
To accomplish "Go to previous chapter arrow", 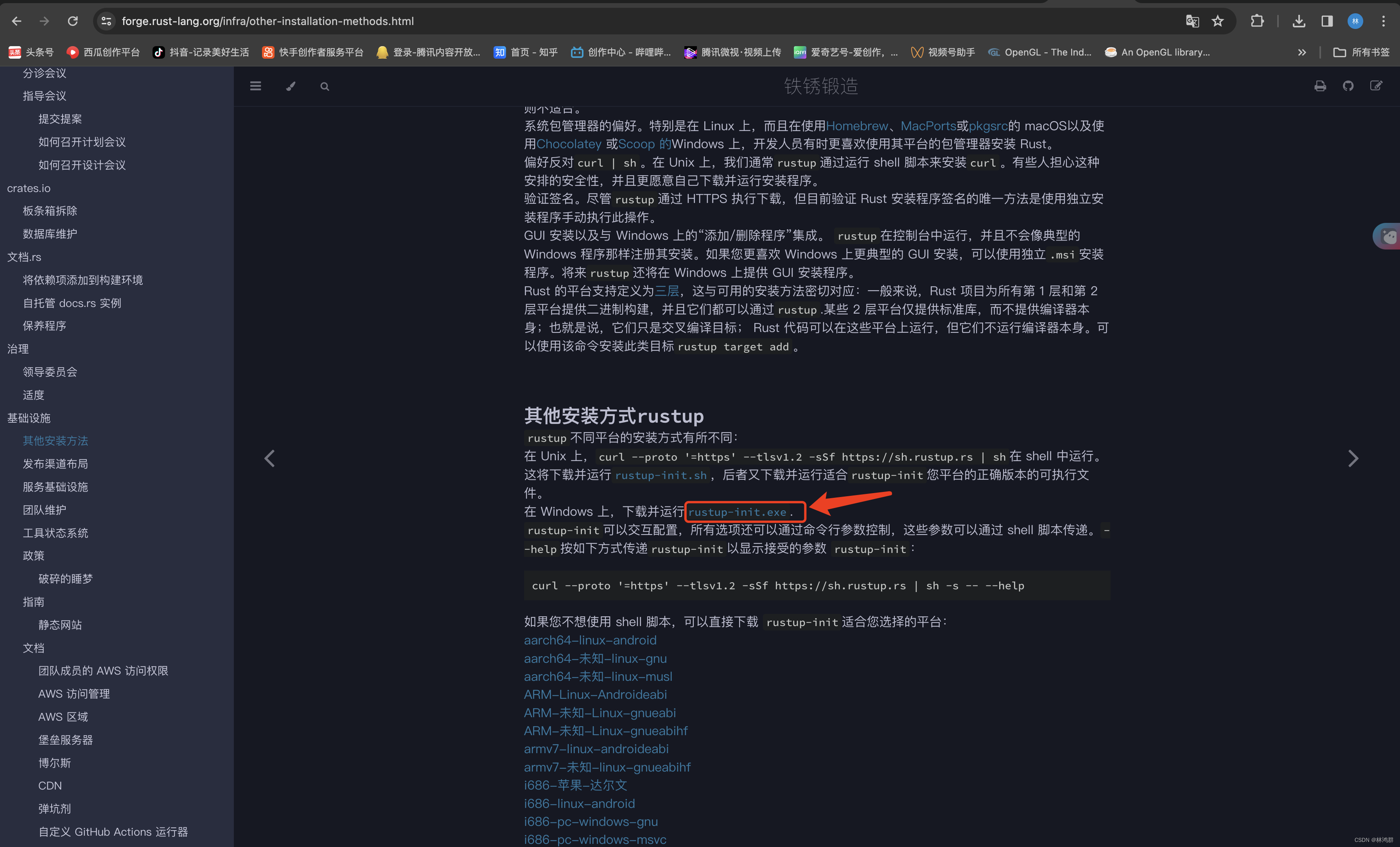I will (x=269, y=458).
